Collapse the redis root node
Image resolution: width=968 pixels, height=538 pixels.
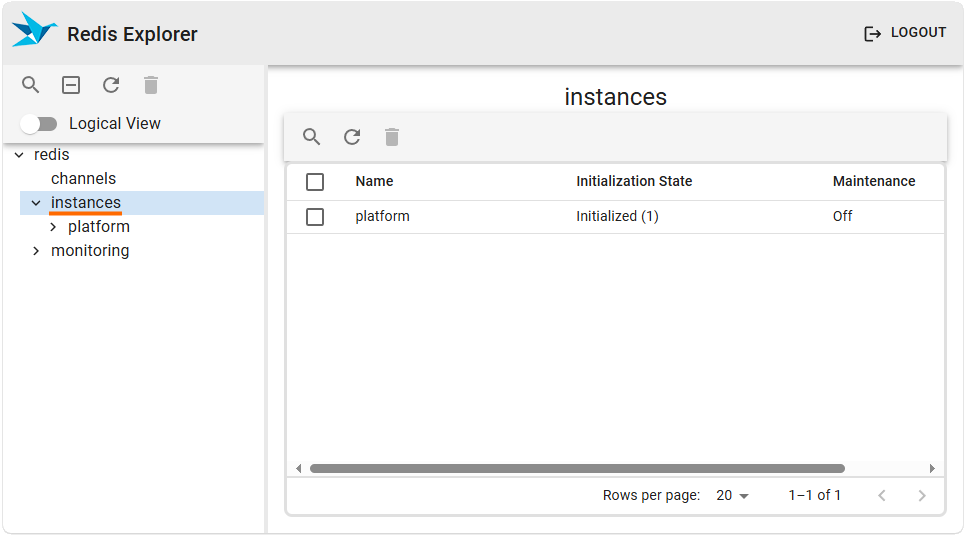(x=19, y=155)
